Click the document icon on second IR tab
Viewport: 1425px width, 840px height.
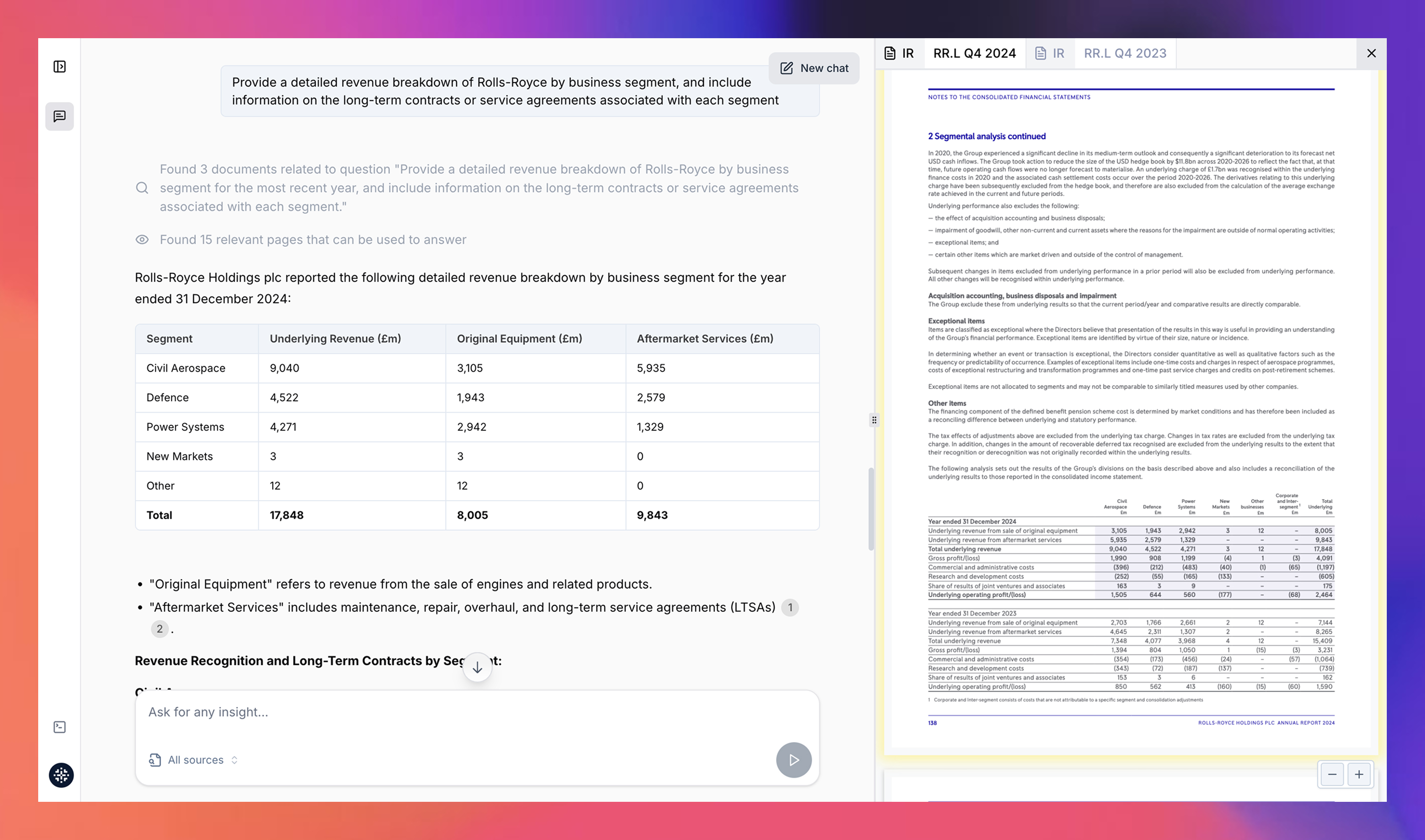coord(1041,53)
